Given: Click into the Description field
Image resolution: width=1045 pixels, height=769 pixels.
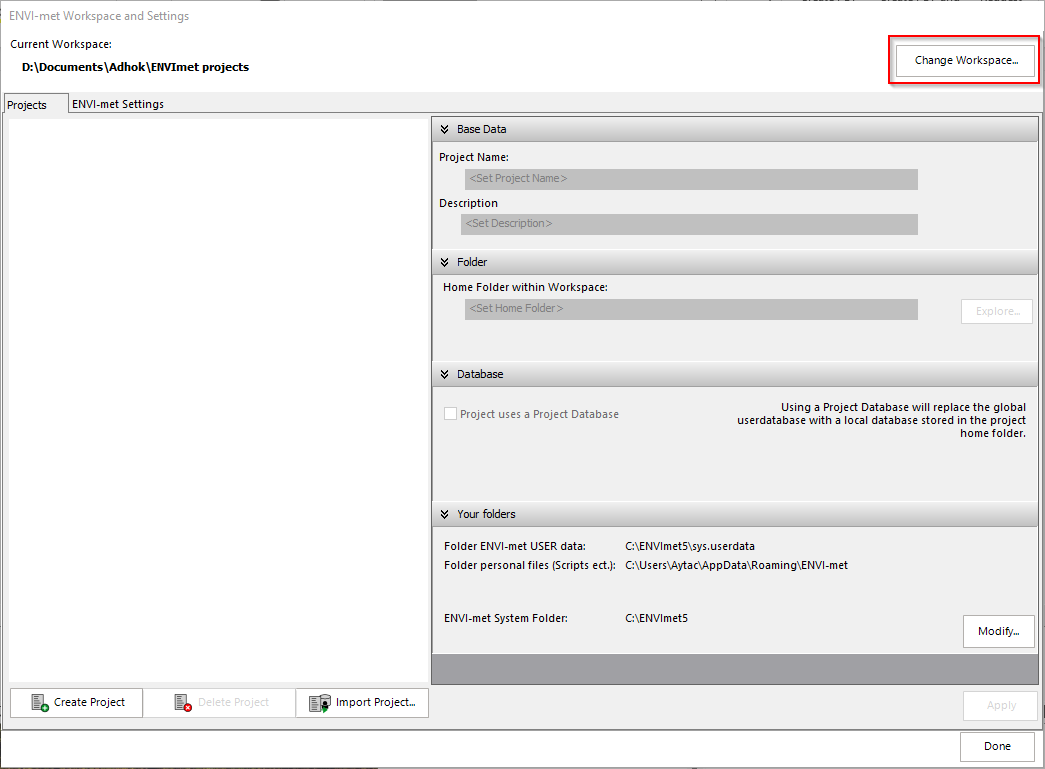Looking at the screenshot, I should coord(688,224).
